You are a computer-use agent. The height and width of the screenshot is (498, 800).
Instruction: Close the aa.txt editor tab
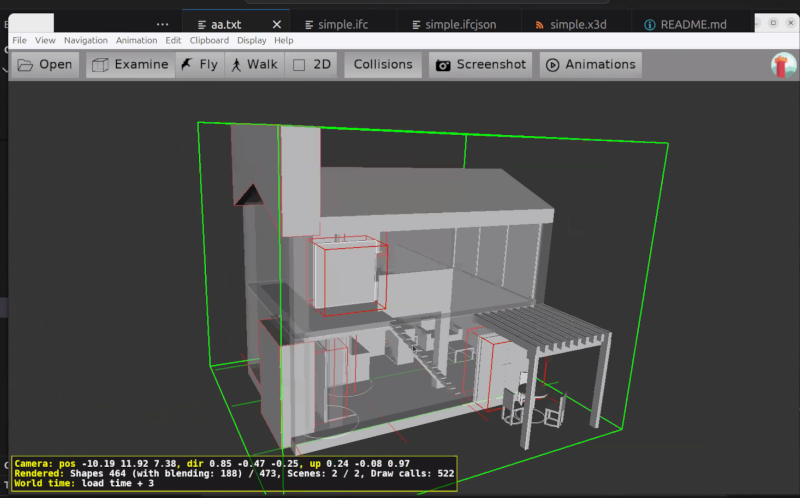[277, 24]
